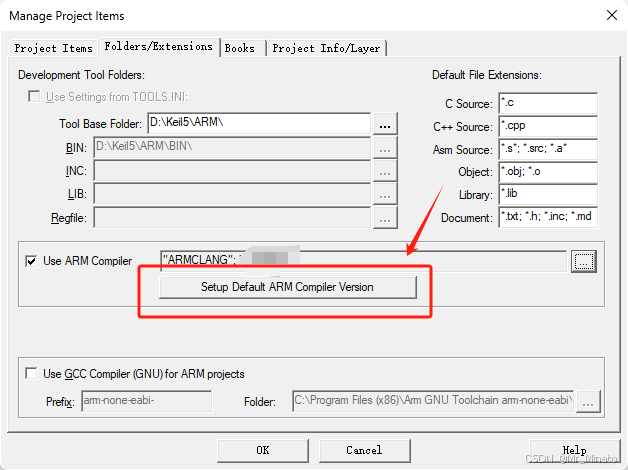
Task: Click the ARMCLANG compiler path field
Action: click(363, 261)
